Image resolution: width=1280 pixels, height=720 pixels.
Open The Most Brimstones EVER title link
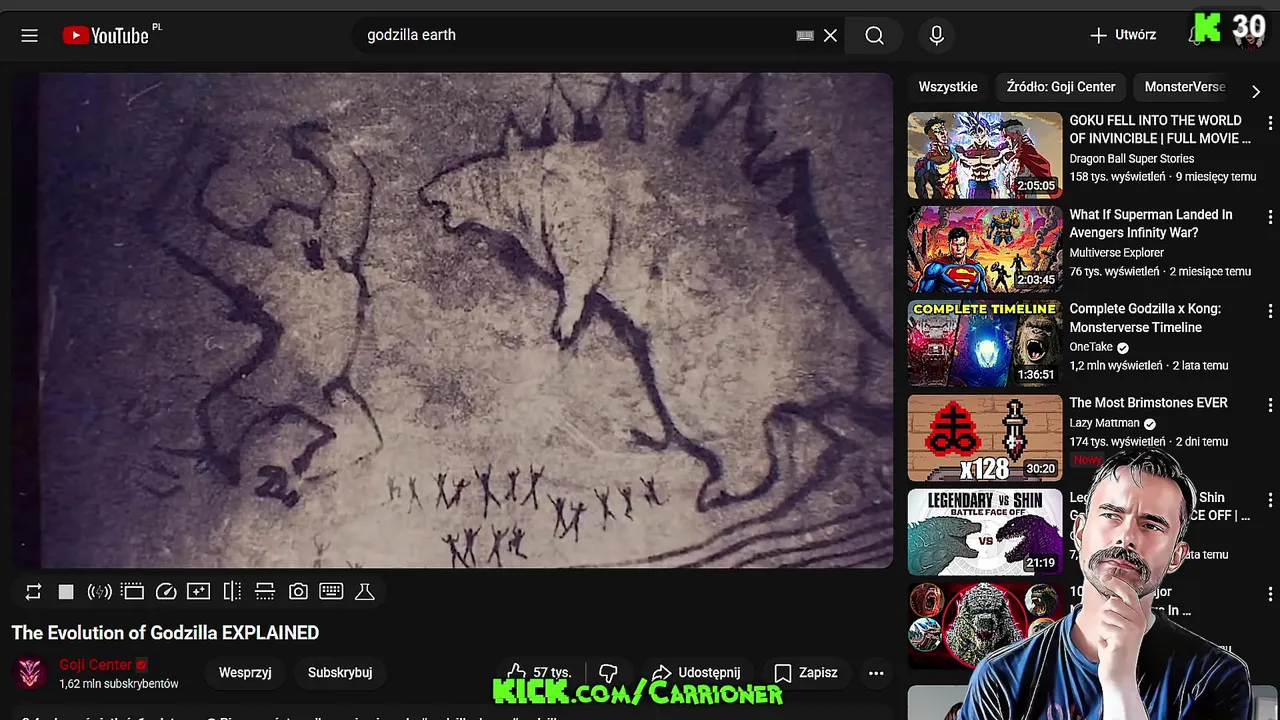1148,403
